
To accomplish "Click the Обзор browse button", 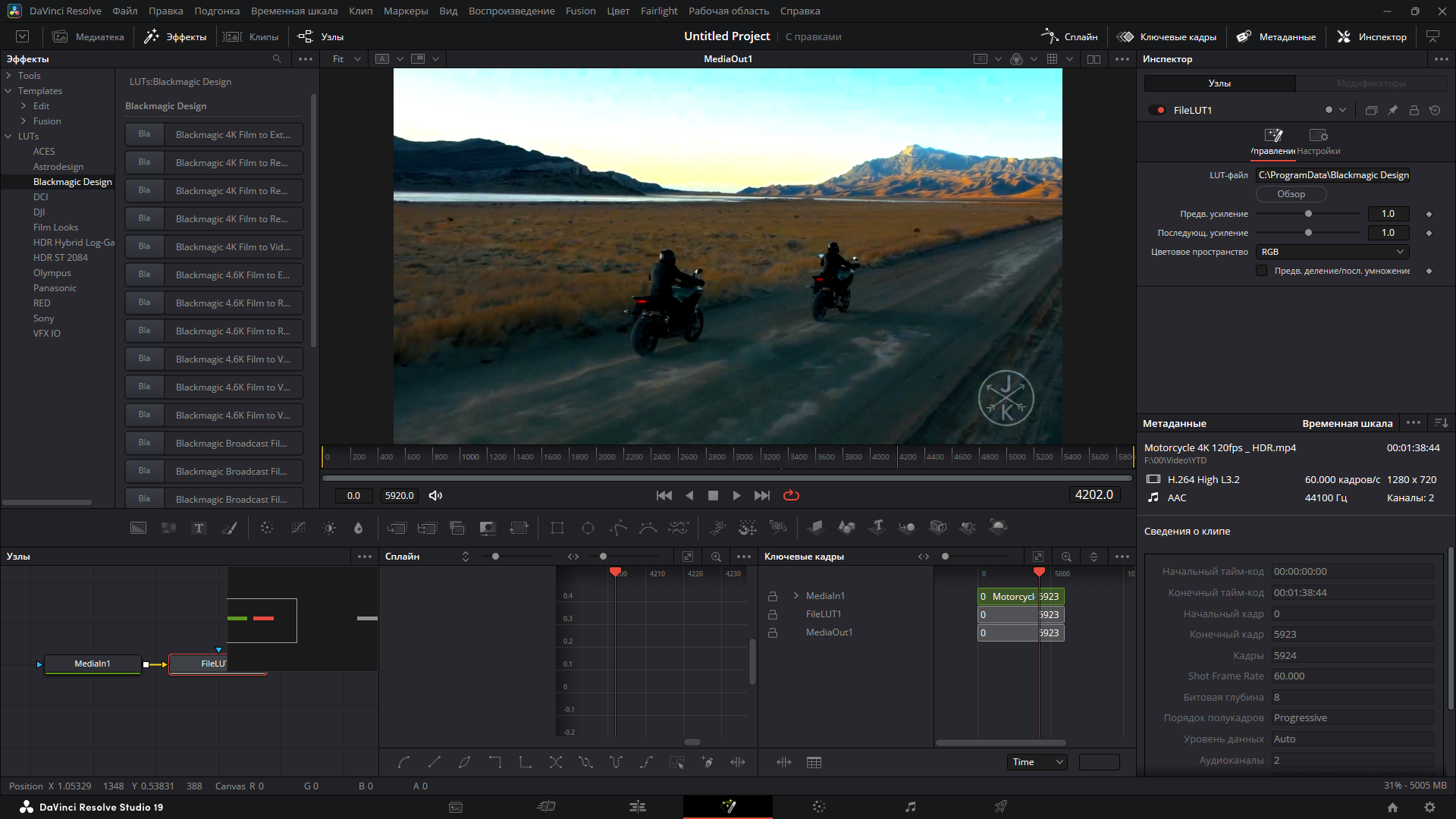I will [1291, 194].
